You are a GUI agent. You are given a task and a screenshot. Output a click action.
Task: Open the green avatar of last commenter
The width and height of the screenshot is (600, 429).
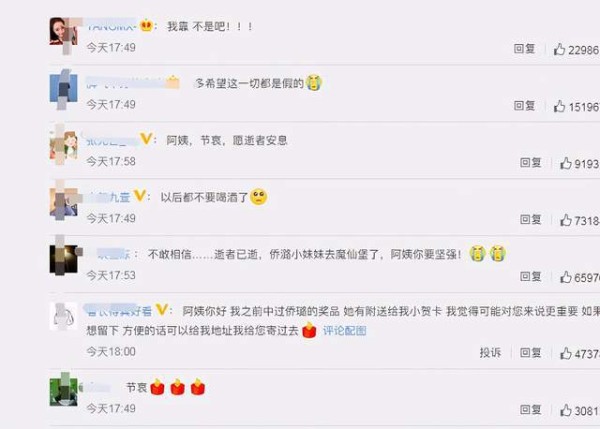click(64, 392)
